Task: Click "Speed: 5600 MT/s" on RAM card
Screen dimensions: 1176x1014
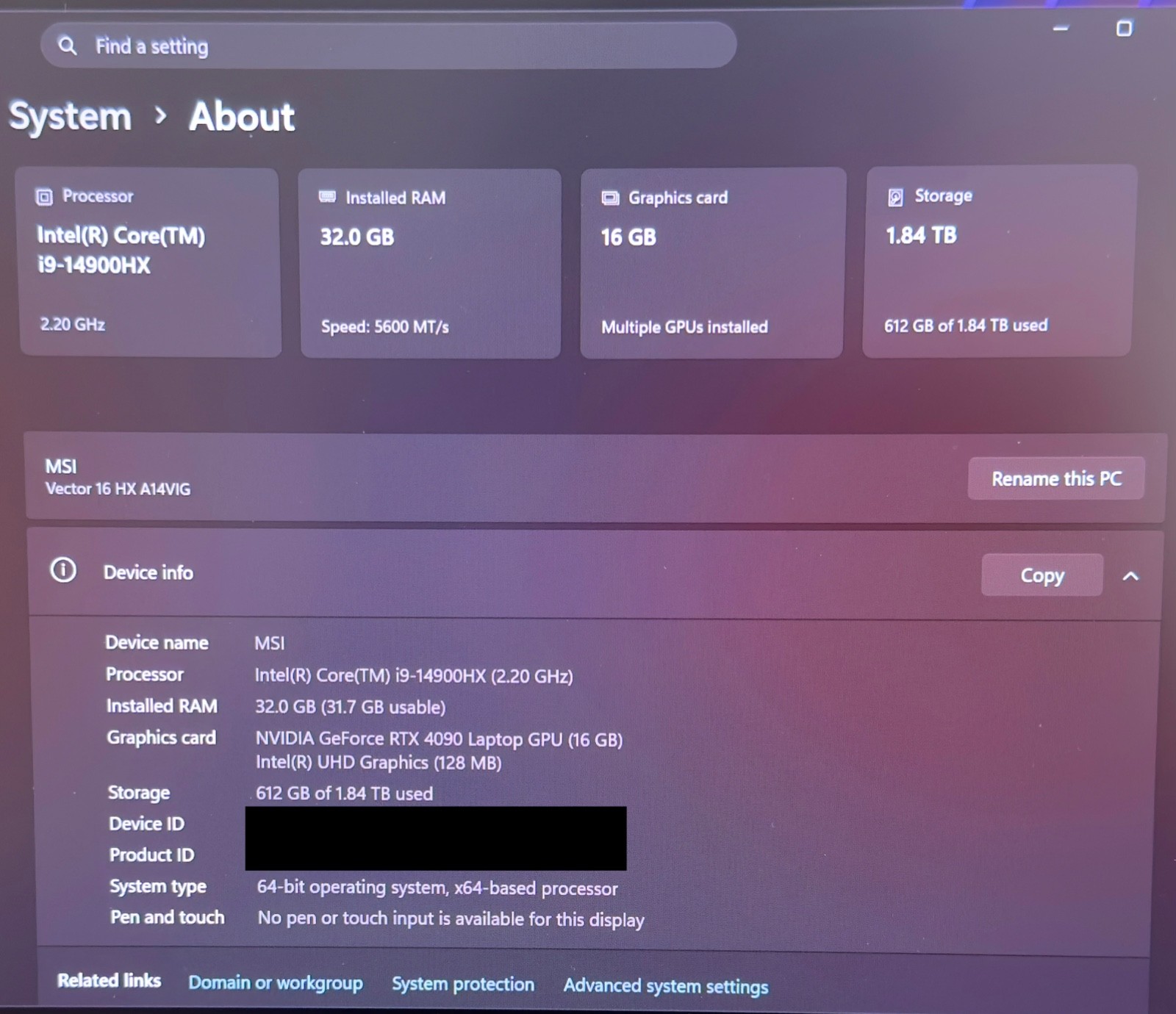Action: (x=384, y=327)
